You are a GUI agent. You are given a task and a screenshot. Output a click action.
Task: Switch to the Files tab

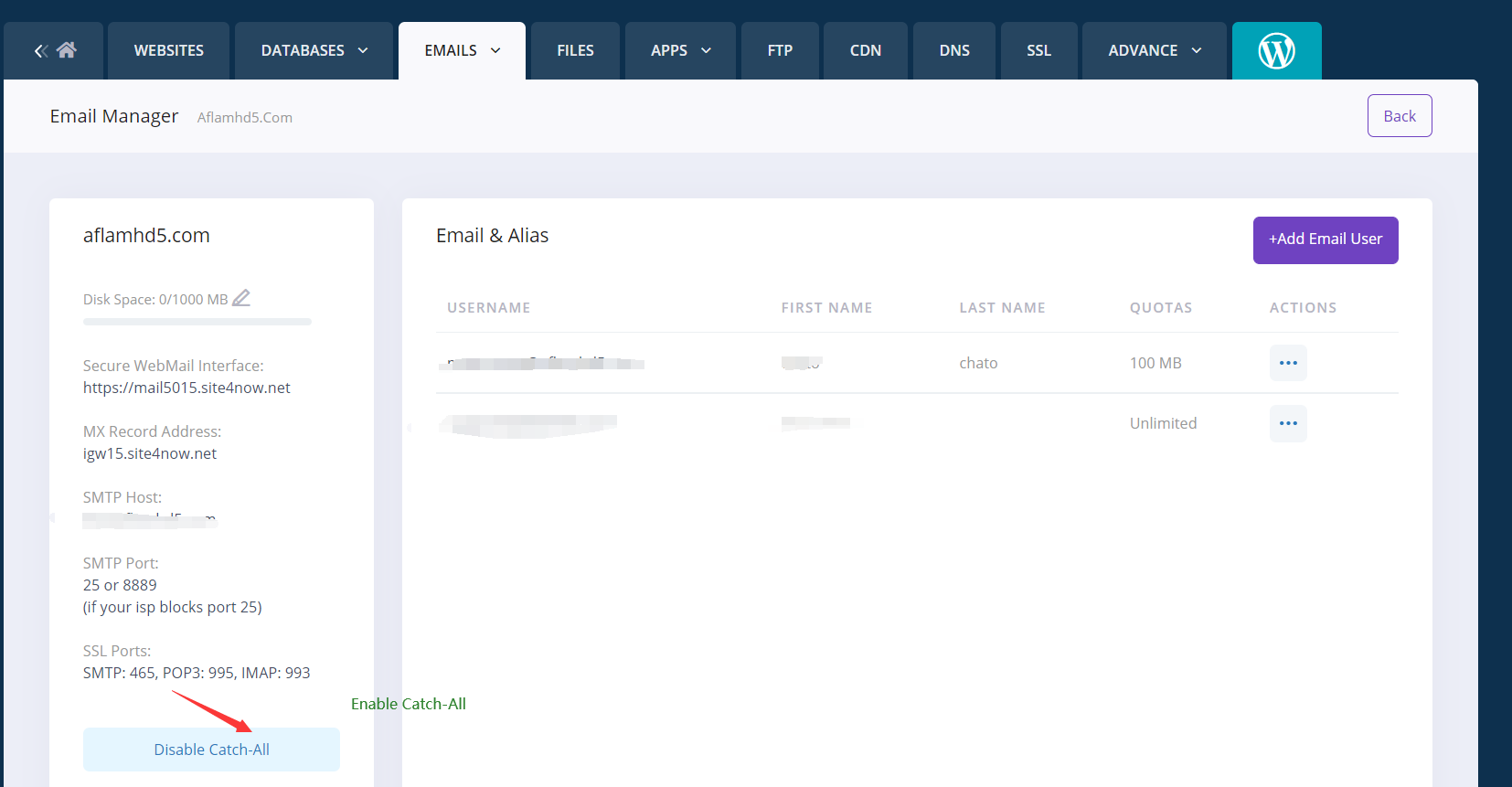[575, 51]
